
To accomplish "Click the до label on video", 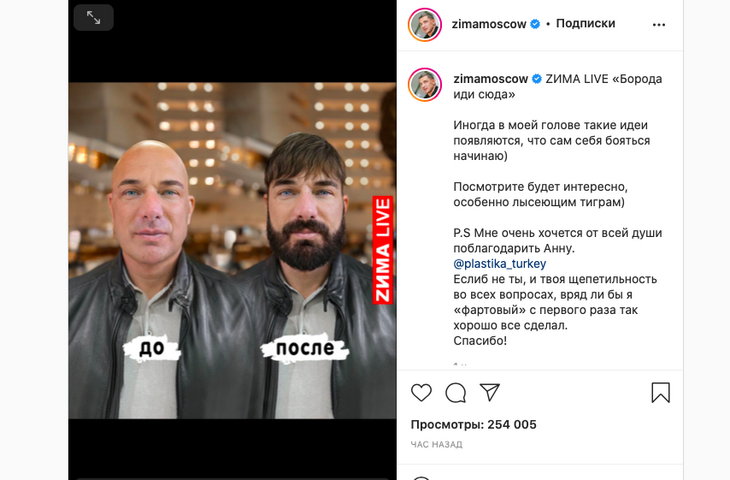I will (x=151, y=348).
